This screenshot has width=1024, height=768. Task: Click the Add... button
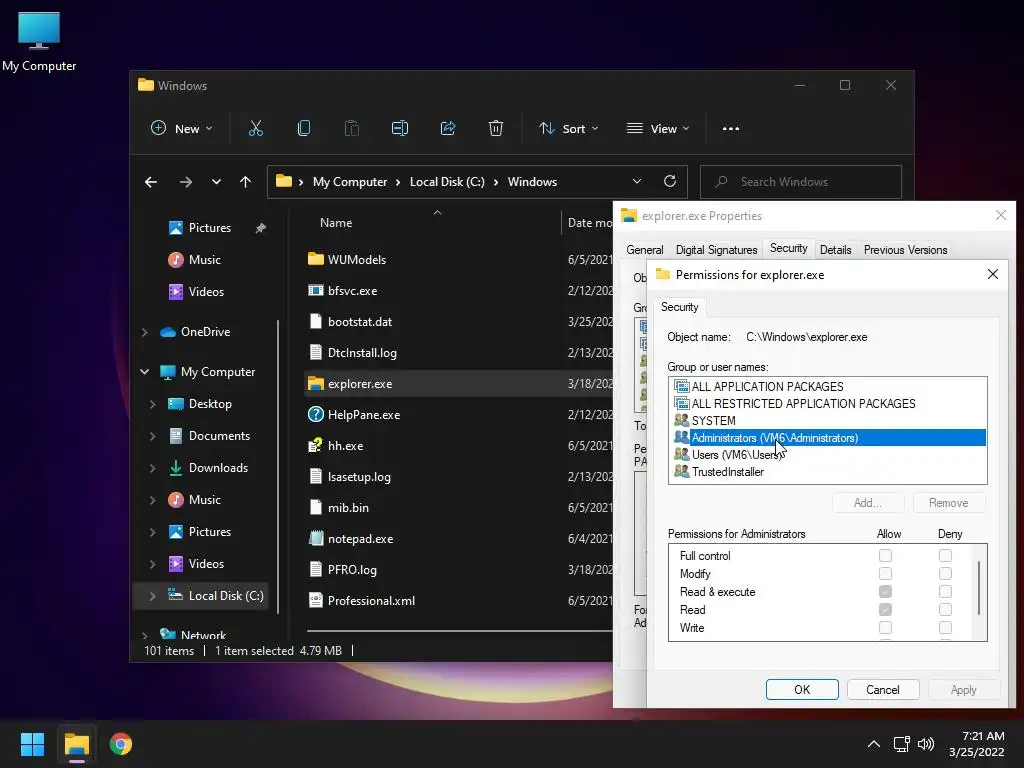tap(868, 503)
